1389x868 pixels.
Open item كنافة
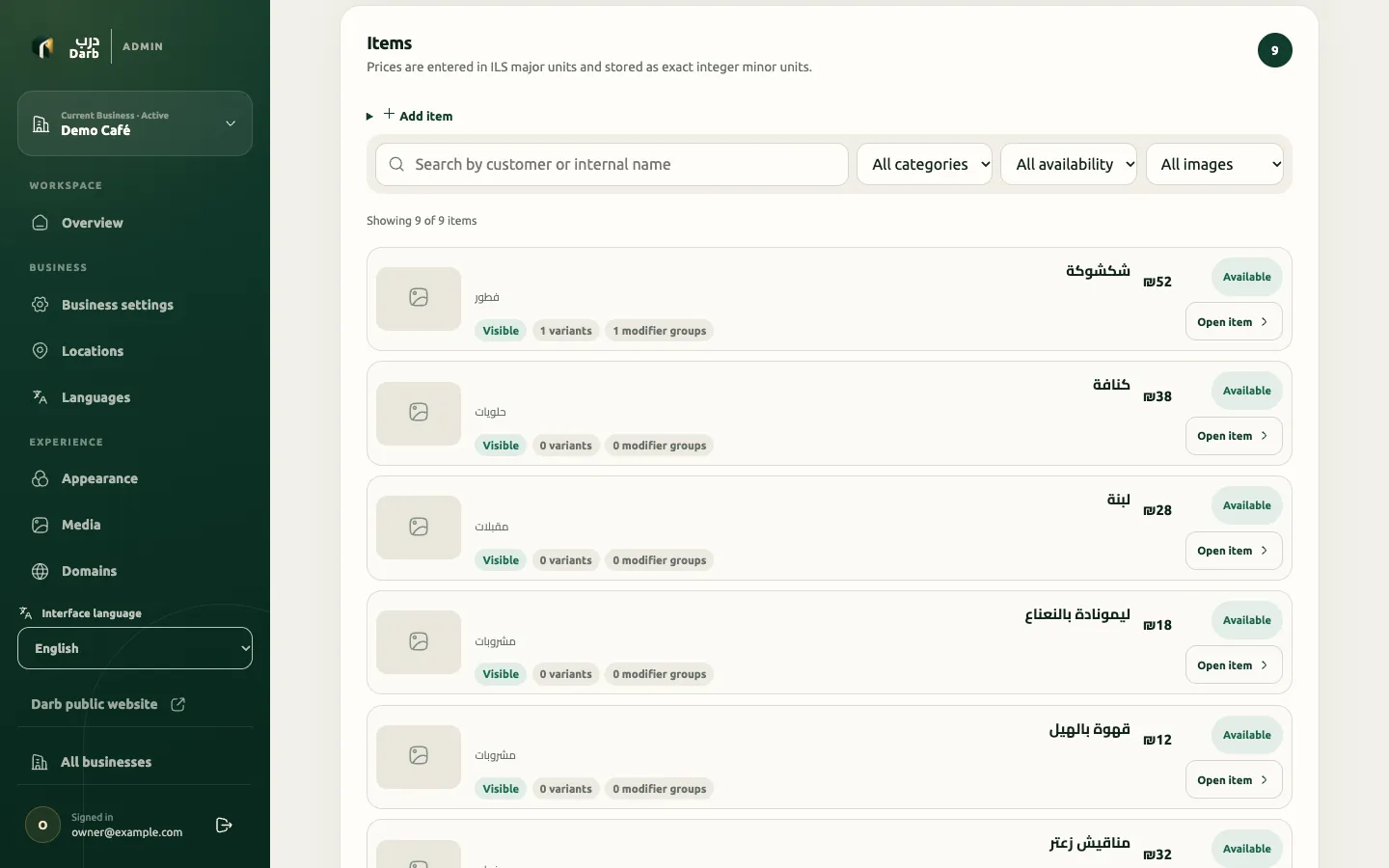1234,436
